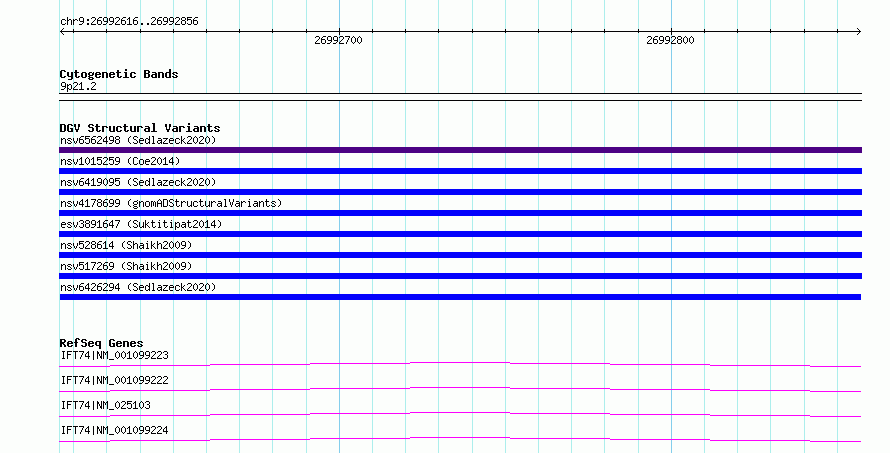Select DGV Structural Variants track title
This screenshot has width=890, height=453.
[140, 128]
